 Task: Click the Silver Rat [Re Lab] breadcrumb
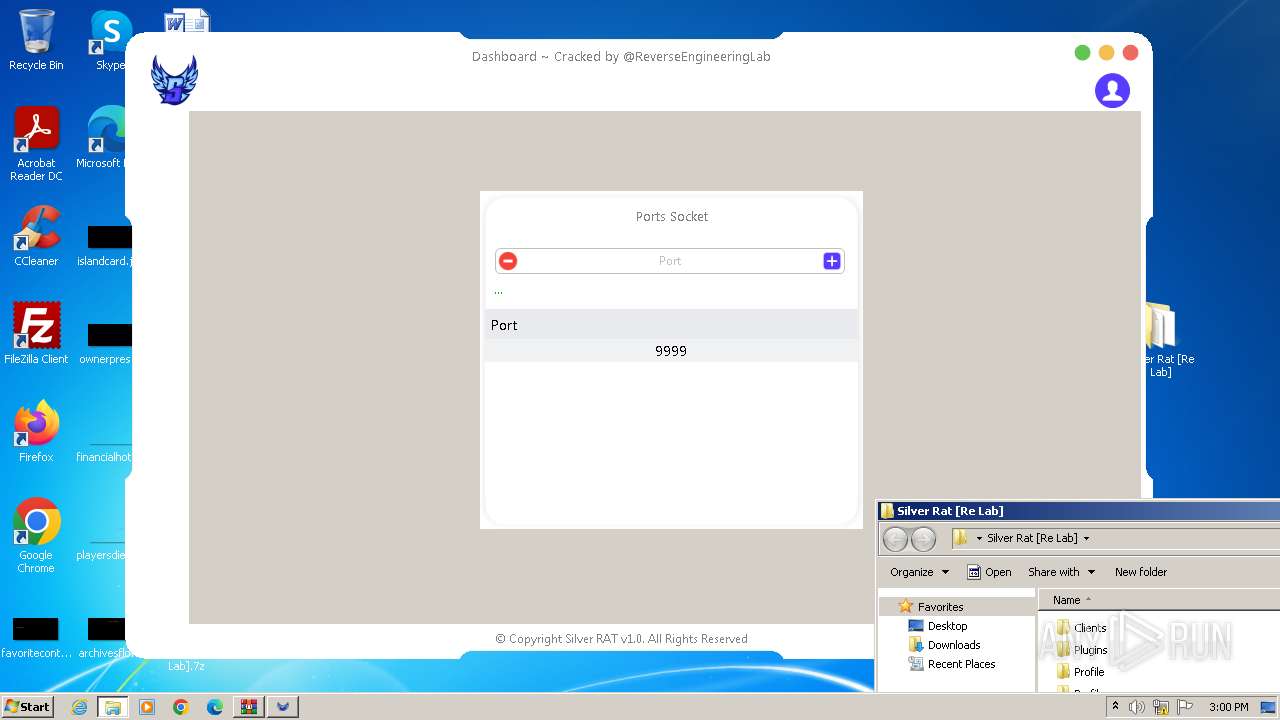point(1032,538)
